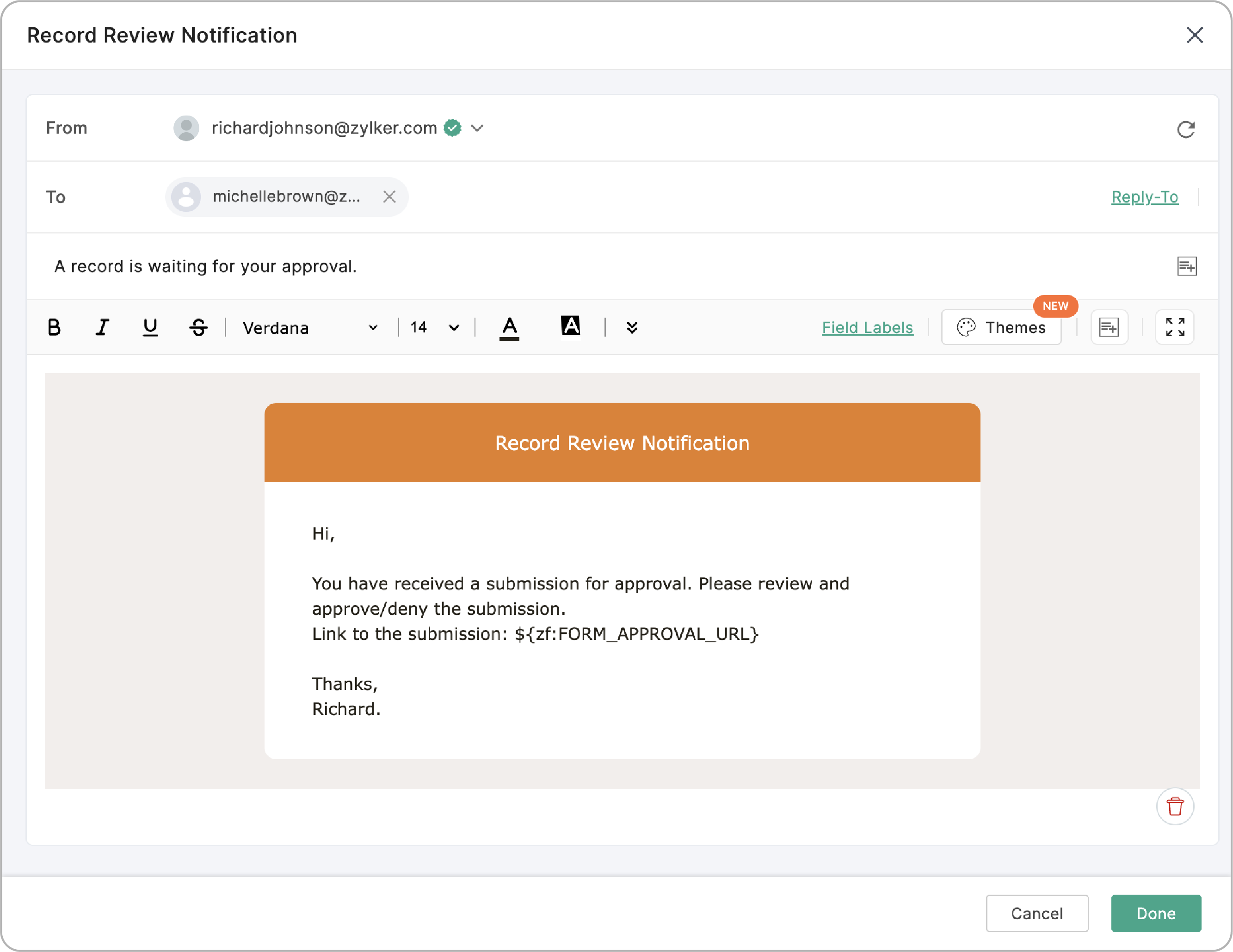The width and height of the screenshot is (1233, 952).
Task: Click the Done button
Action: pyautogui.click(x=1156, y=913)
